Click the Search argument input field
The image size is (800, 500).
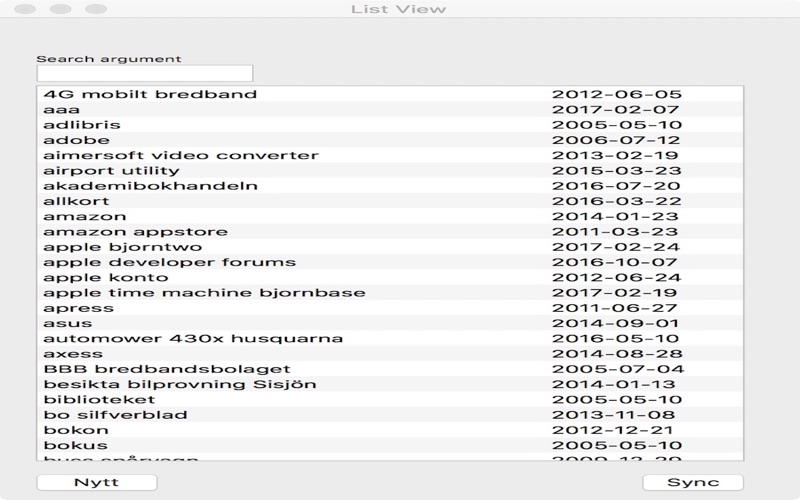click(x=145, y=73)
